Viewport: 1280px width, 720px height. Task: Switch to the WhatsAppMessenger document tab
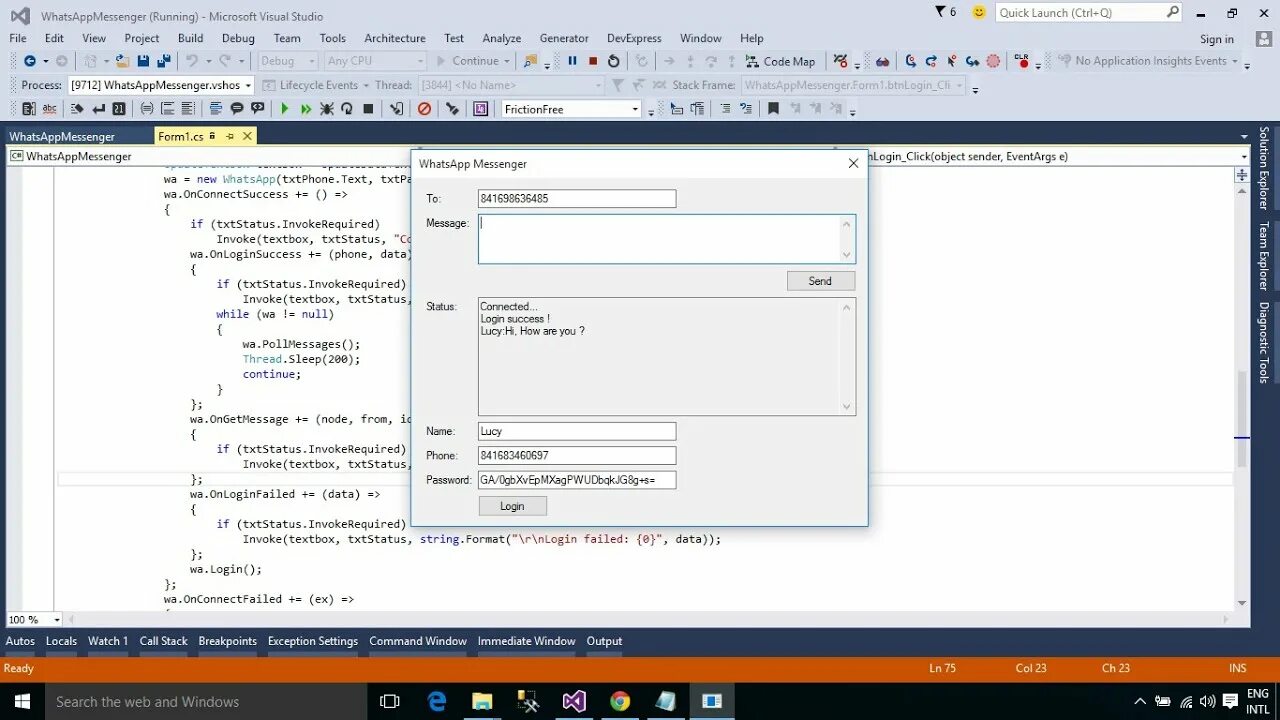tap(62, 136)
